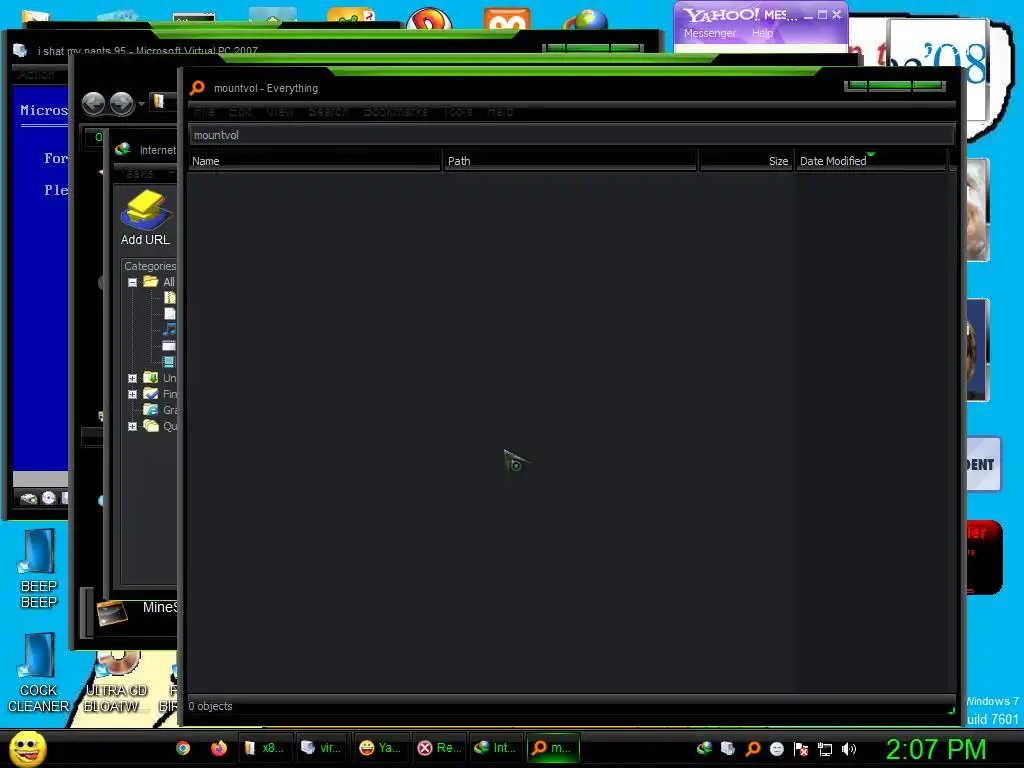Open the navigation history dropdown arrow
Viewport: 1024px width, 768px height.
pos(141,104)
